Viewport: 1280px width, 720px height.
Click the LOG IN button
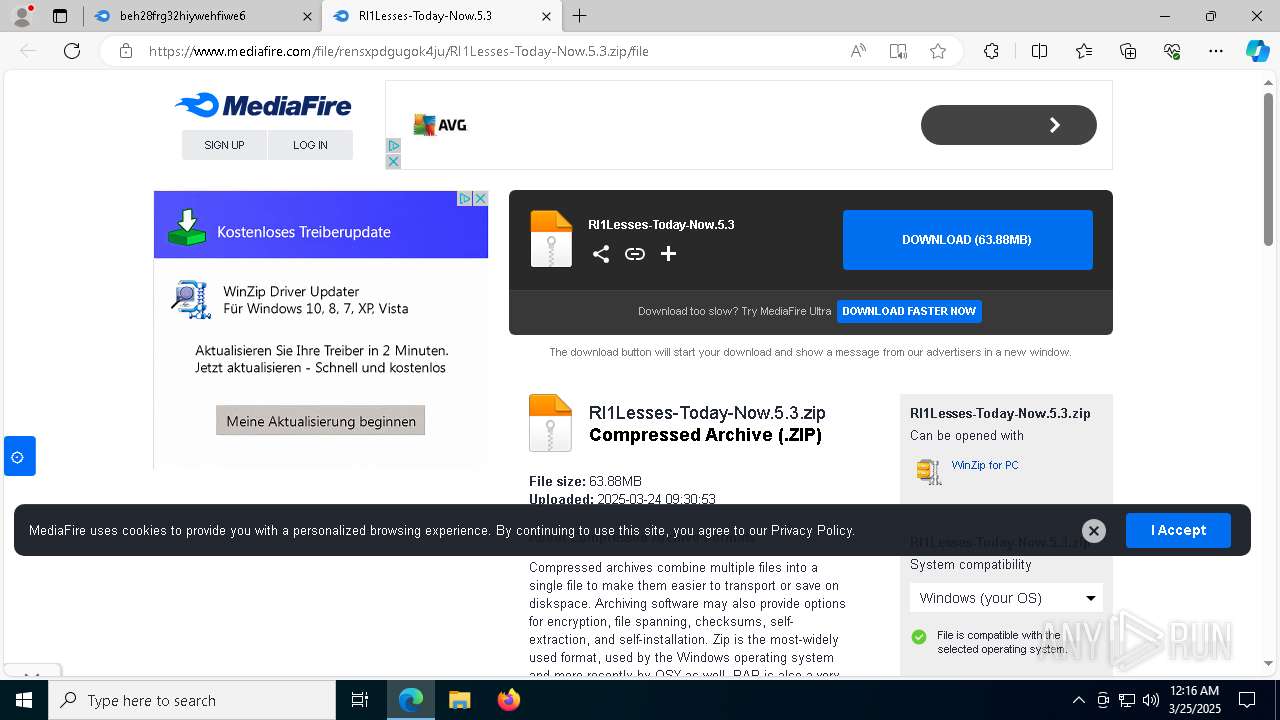pos(310,145)
